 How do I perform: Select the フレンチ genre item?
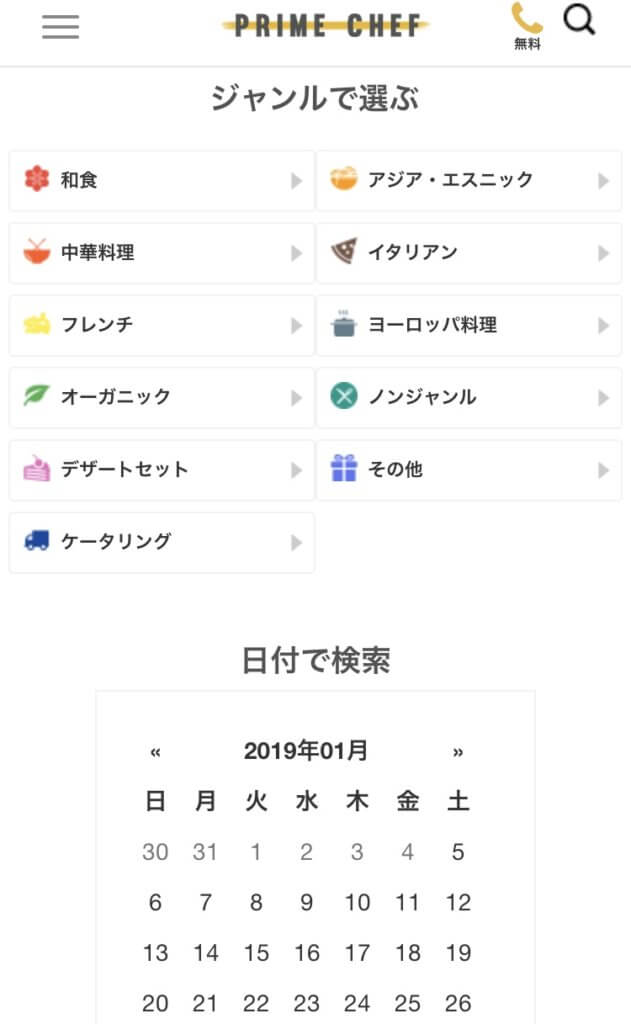[161, 325]
